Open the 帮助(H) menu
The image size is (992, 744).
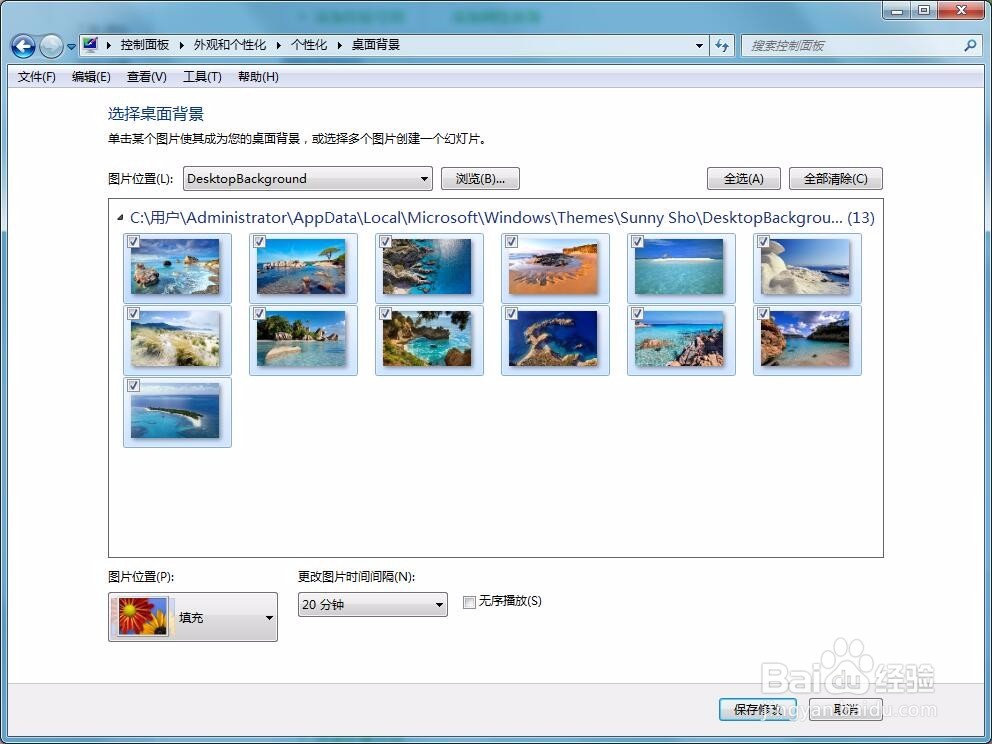pyautogui.click(x=258, y=77)
